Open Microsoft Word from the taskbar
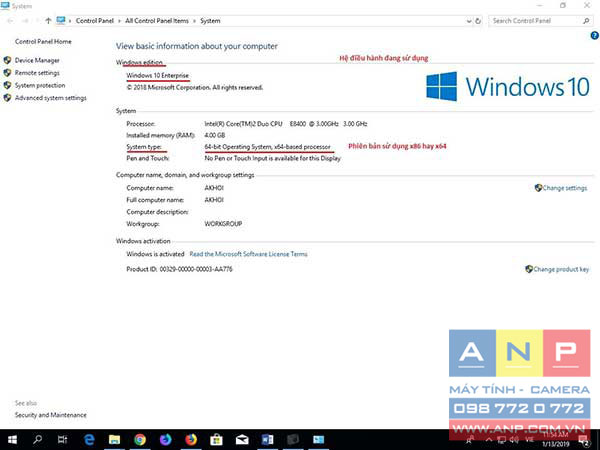The image size is (600, 450). [x=267, y=440]
